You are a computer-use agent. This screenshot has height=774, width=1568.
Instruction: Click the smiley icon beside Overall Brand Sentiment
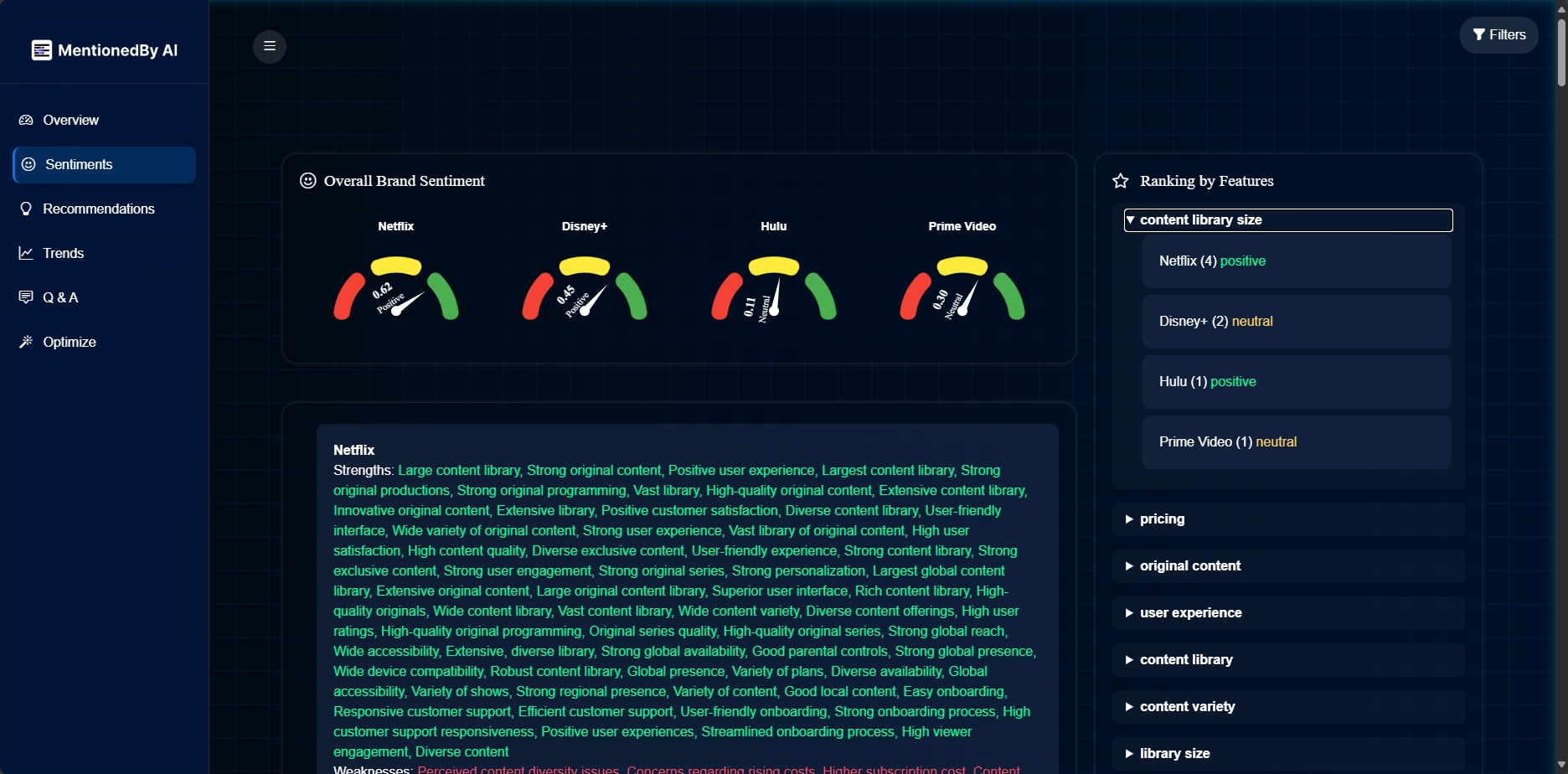308,181
